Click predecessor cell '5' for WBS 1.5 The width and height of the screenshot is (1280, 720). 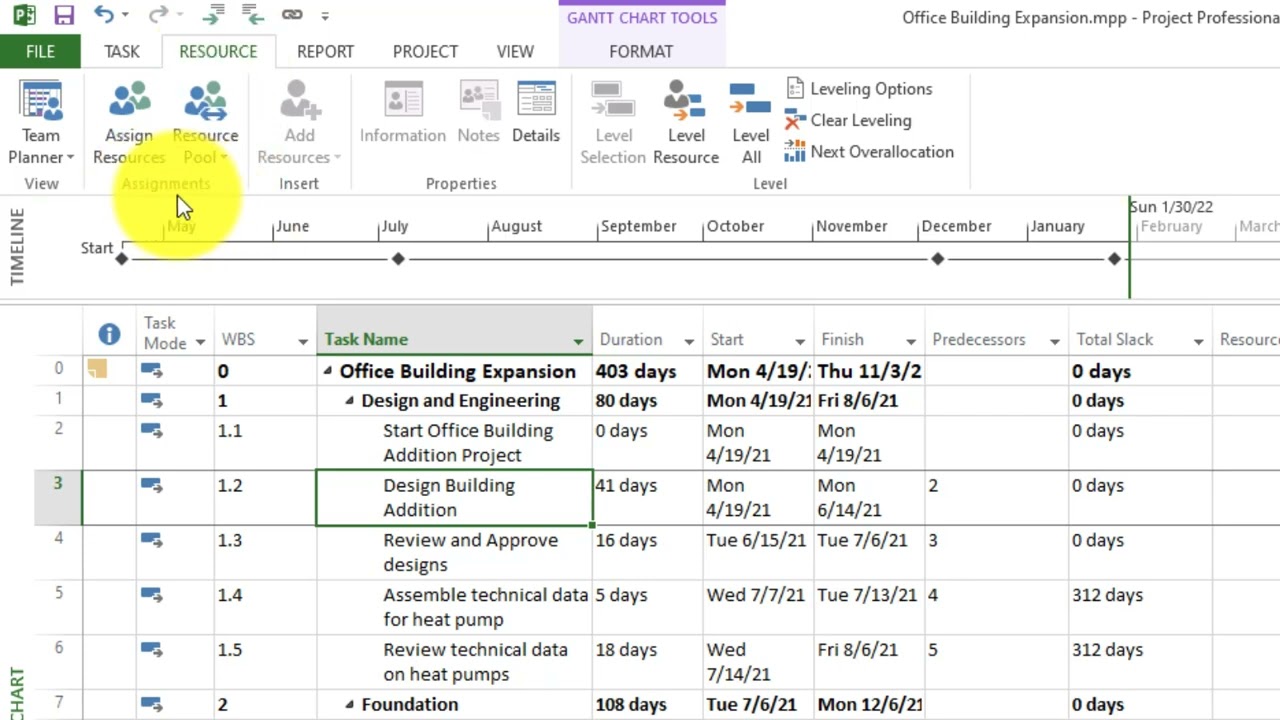[x=996, y=661]
